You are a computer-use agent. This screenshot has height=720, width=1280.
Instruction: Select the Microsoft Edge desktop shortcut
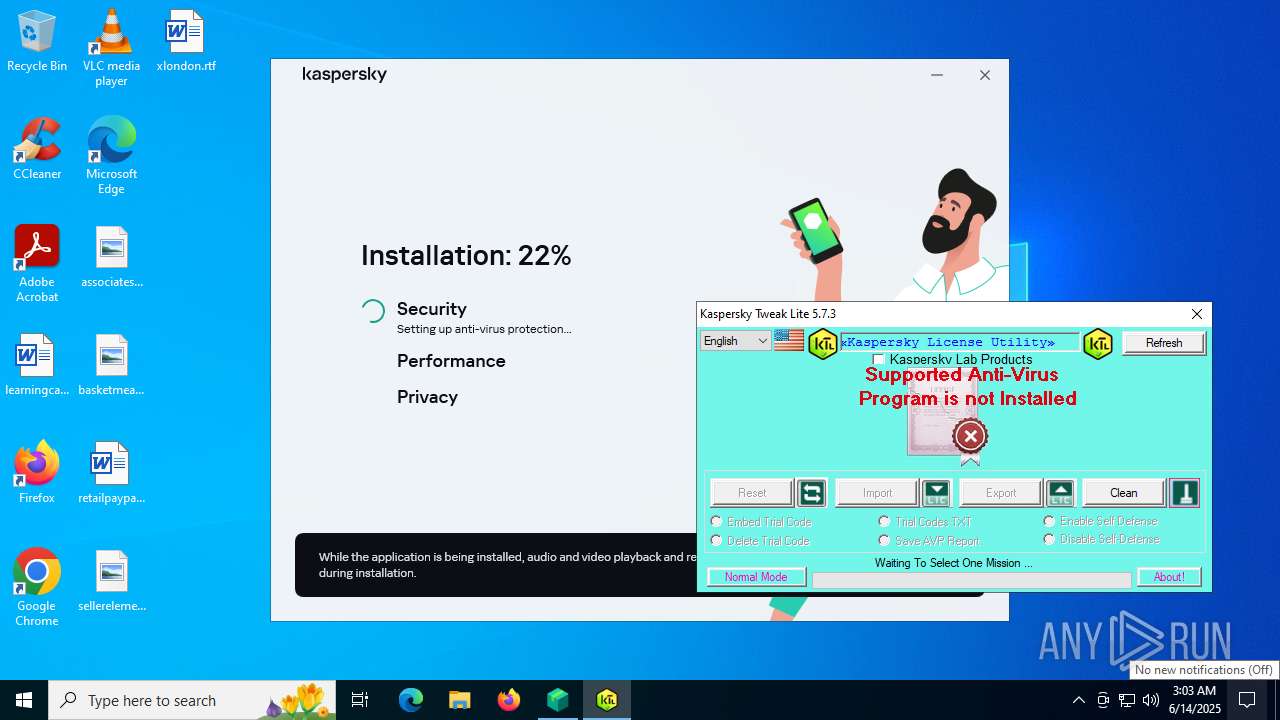point(111,156)
